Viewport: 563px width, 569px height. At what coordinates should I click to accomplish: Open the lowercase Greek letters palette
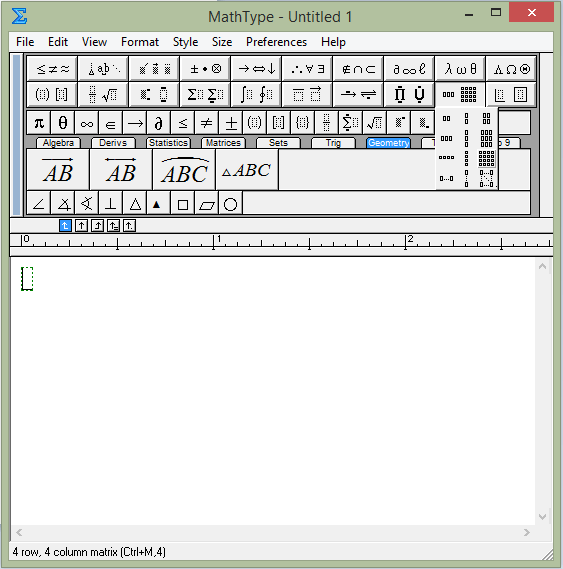point(460,69)
